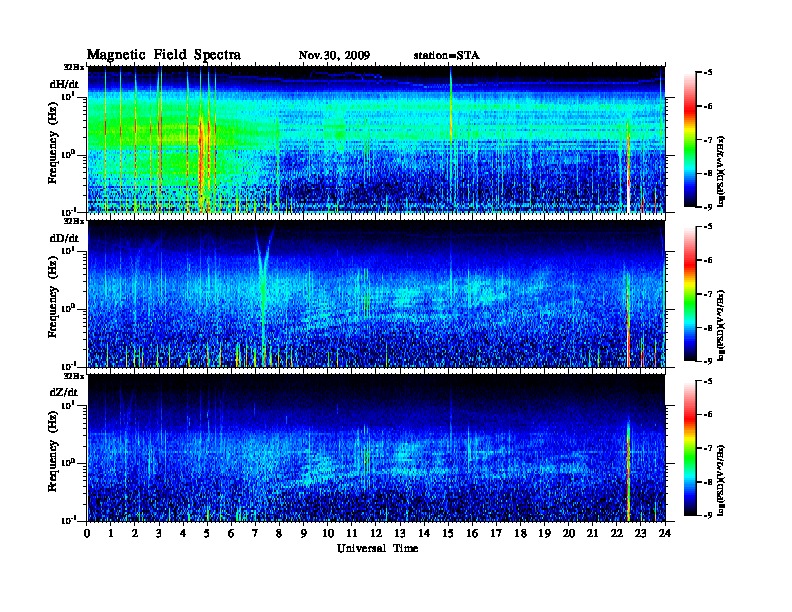
Task: Click the "32Hz" label atop the dD/dt panel
Action: [74, 221]
